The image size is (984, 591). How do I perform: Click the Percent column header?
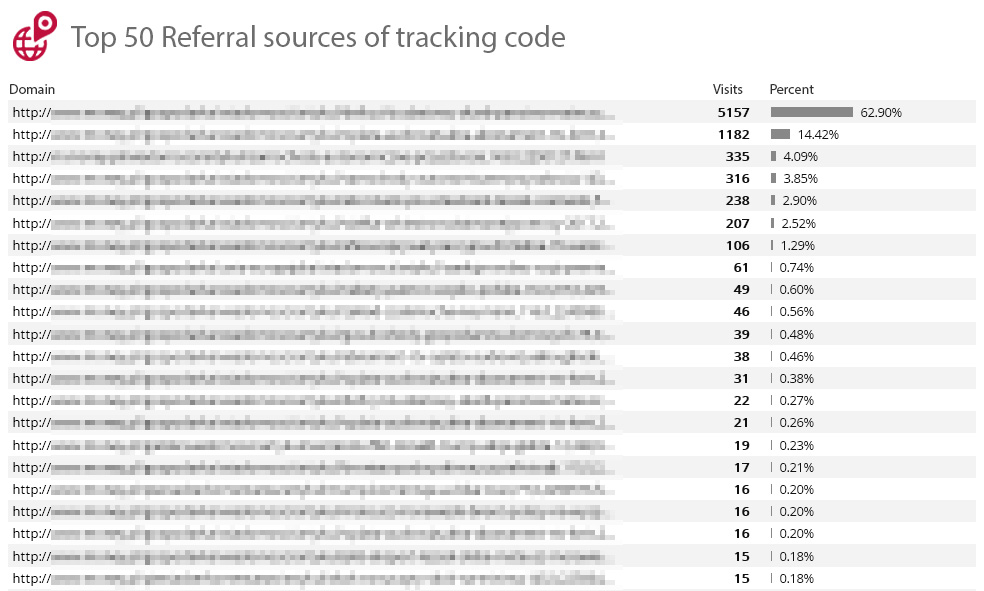[x=791, y=89]
